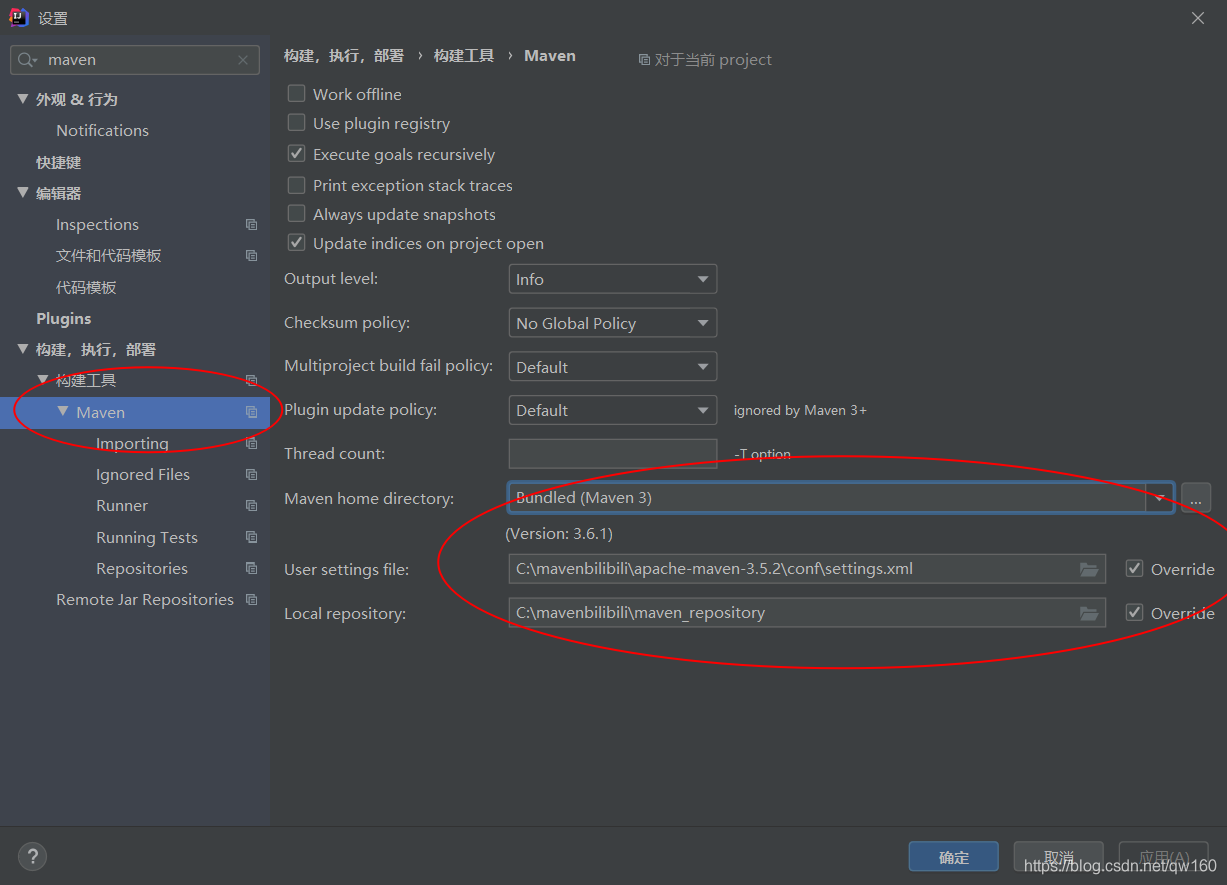Click 取消 button to cancel
Image resolution: width=1227 pixels, height=885 pixels.
[x=1058, y=857]
